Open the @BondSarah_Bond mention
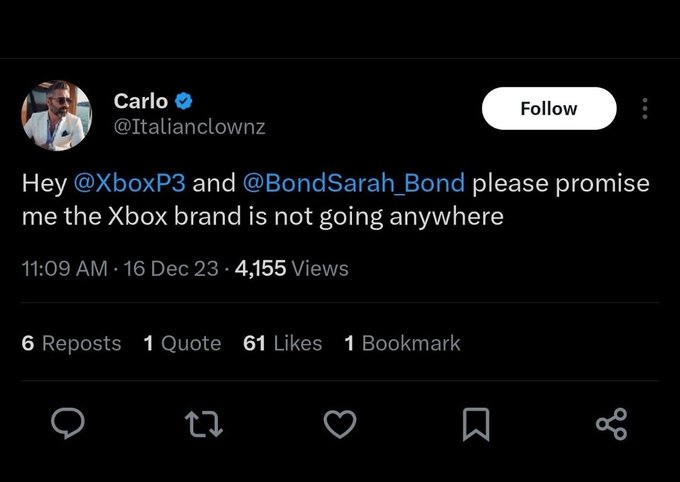 (x=354, y=183)
